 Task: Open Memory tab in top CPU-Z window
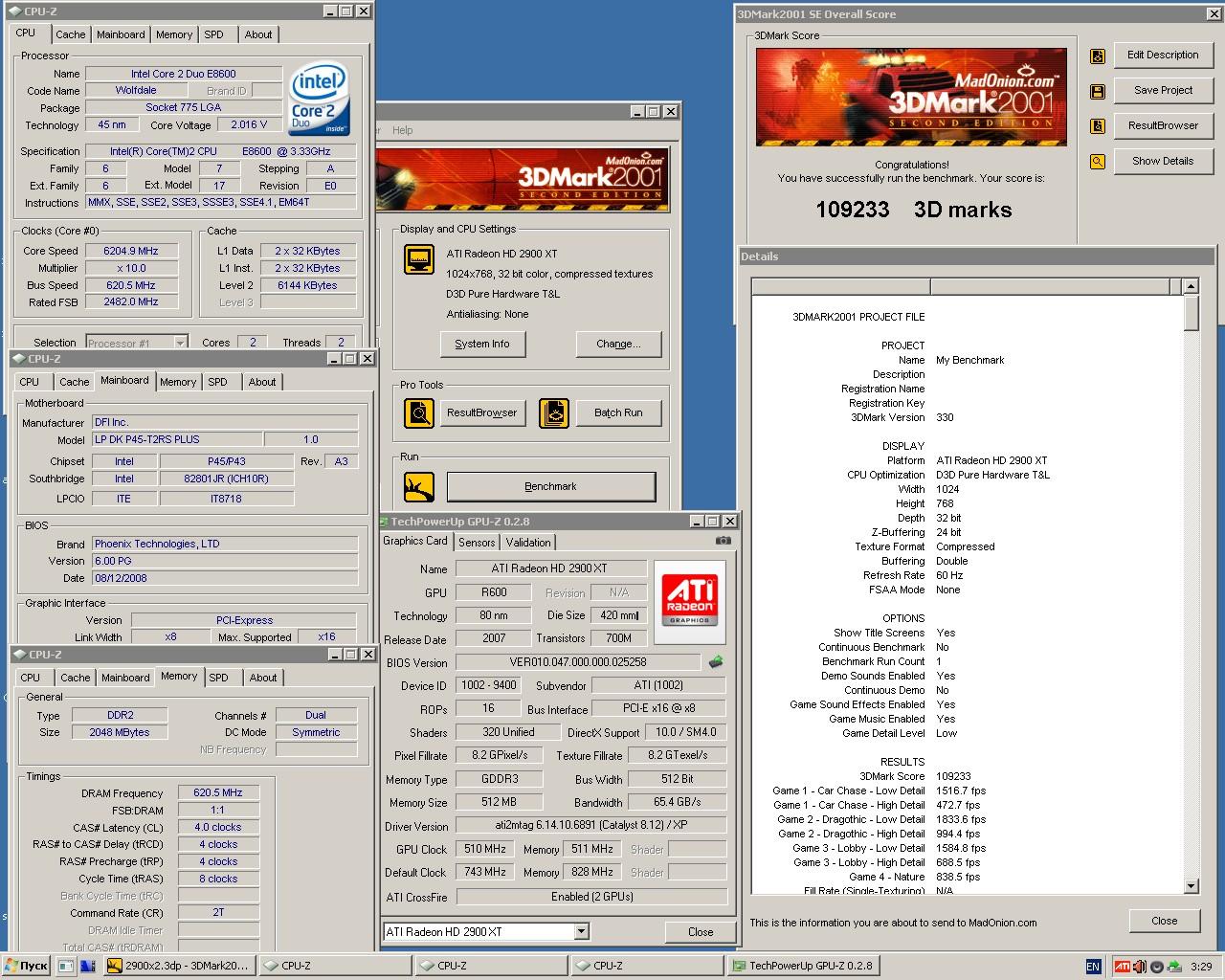tap(174, 34)
